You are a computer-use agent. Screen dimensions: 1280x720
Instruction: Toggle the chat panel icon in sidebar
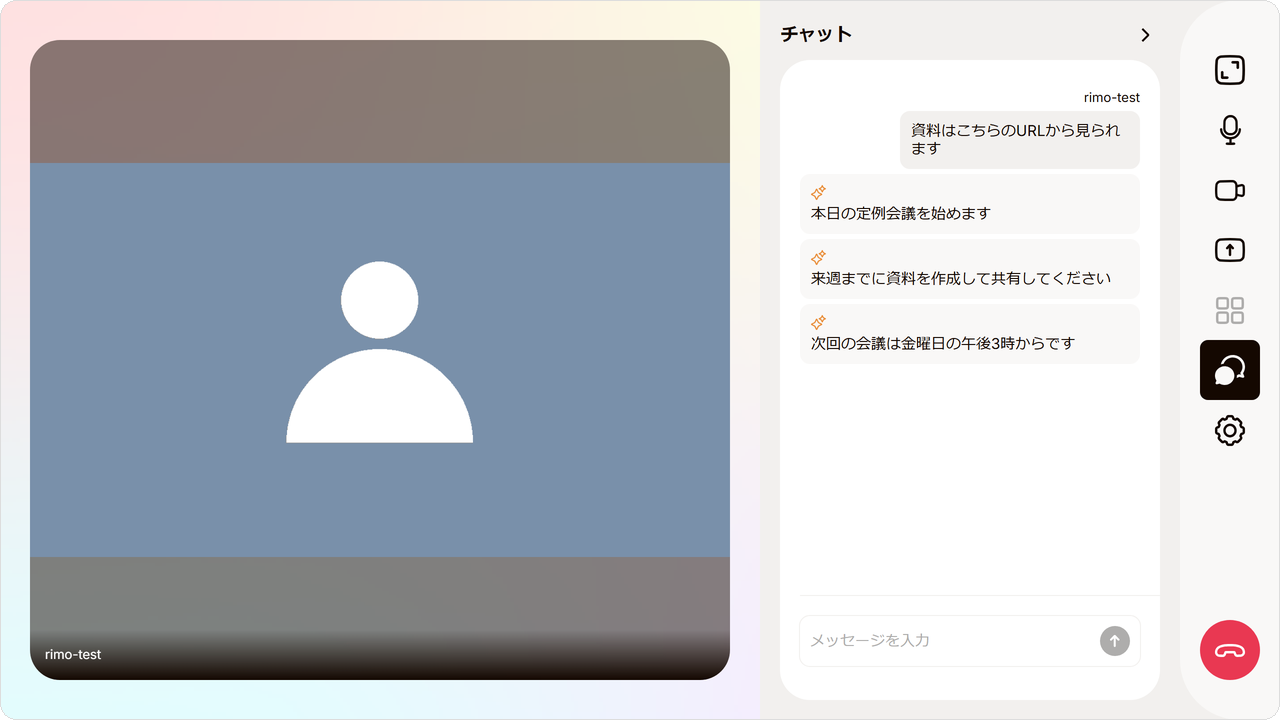1229,370
